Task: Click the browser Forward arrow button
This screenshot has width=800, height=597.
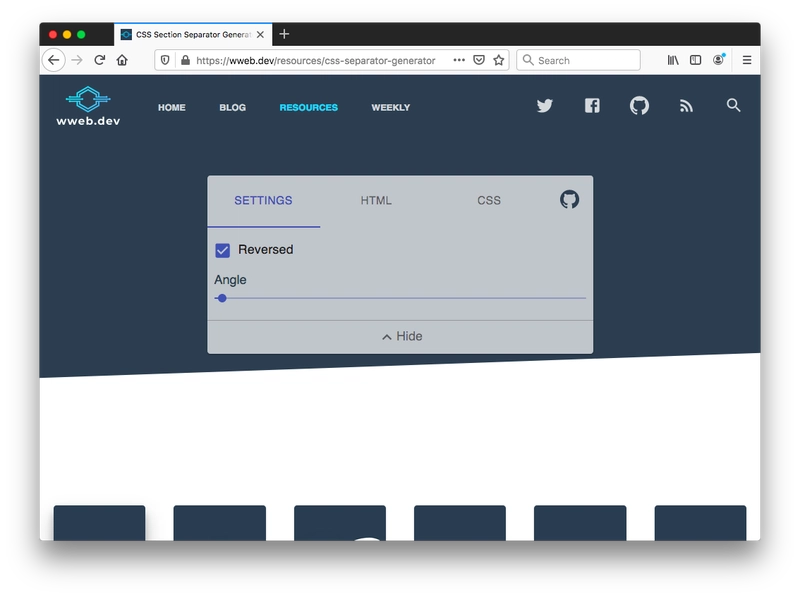Action: click(77, 60)
